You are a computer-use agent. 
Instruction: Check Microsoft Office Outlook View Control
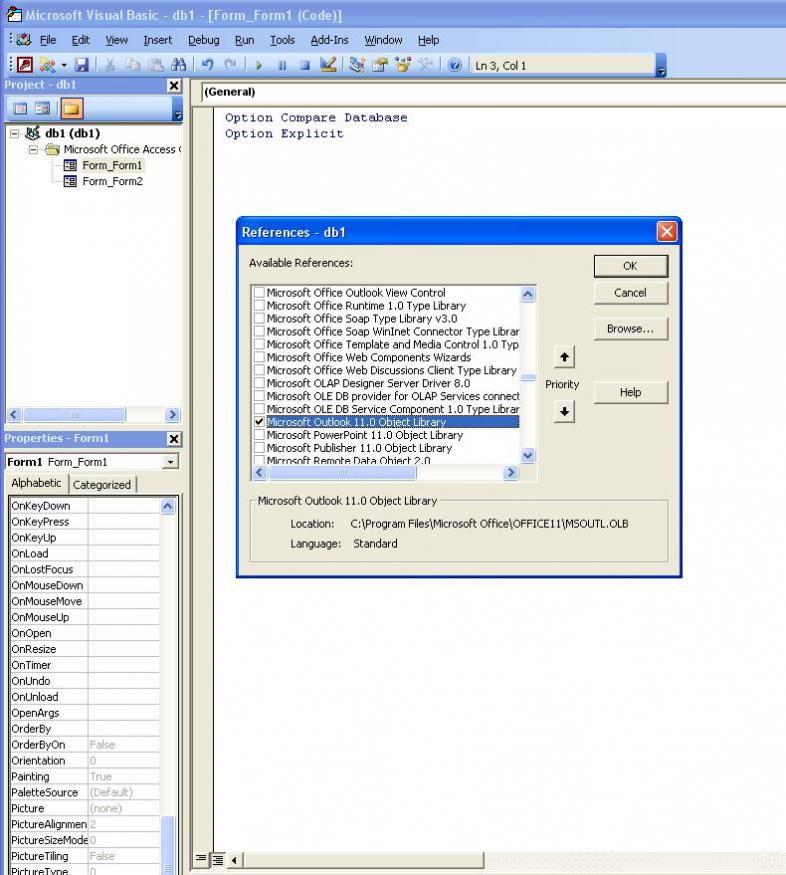click(259, 292)
